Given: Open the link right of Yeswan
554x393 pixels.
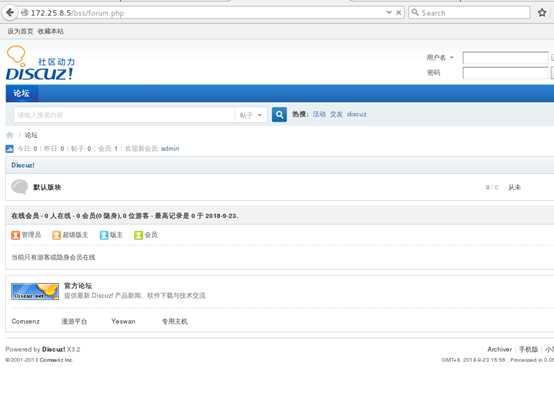Looking at the screenshot, I should point(175,321).
